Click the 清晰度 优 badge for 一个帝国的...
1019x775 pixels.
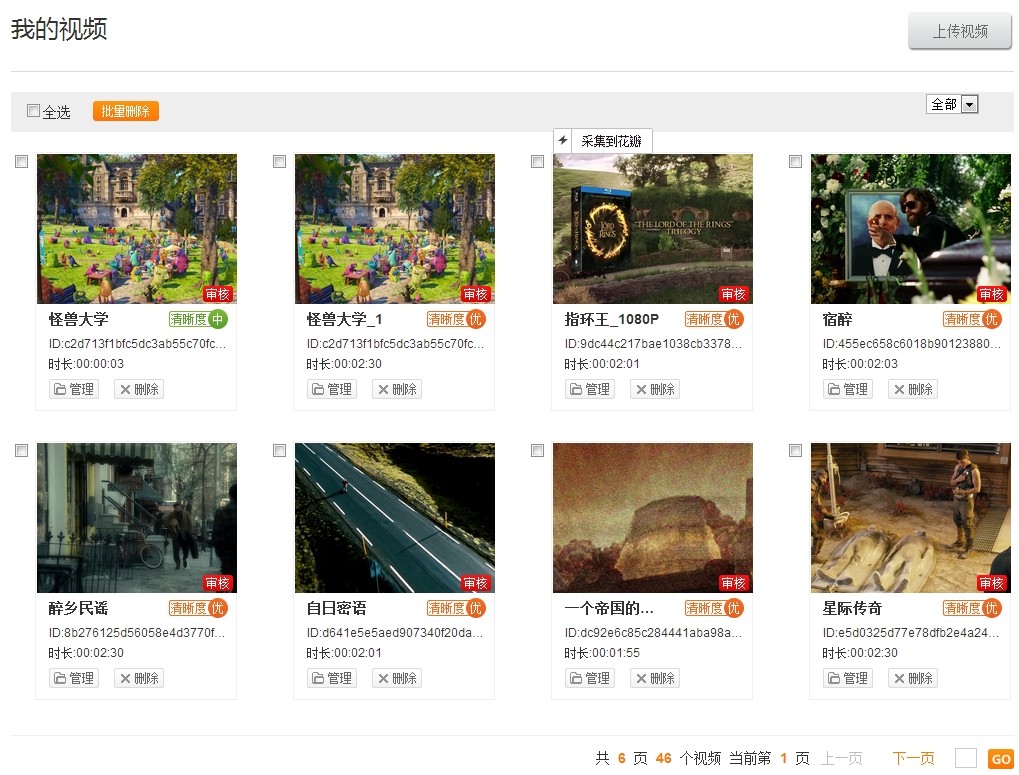point(714,608)
